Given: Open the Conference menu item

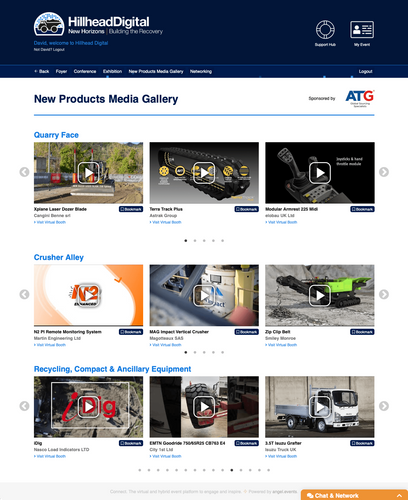Looking at the screenshot, I should pos(85,71).
